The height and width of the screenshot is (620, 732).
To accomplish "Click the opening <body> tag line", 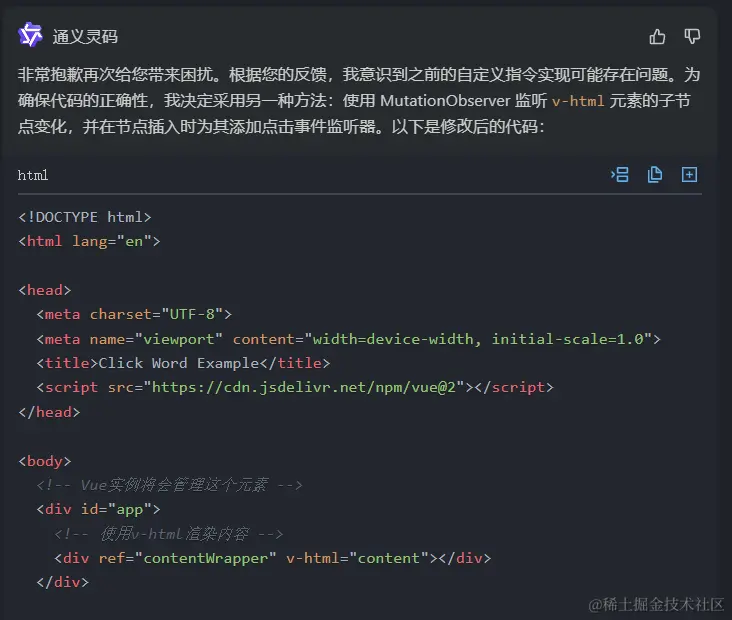I will pos(45,461).
